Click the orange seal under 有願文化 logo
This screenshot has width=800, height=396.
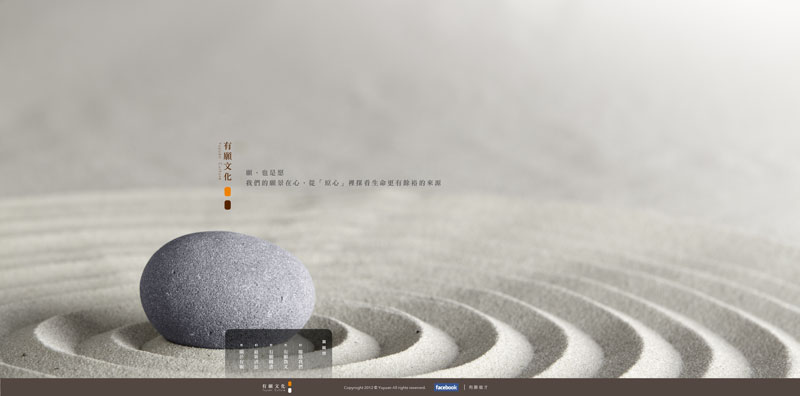pos(228,191)
